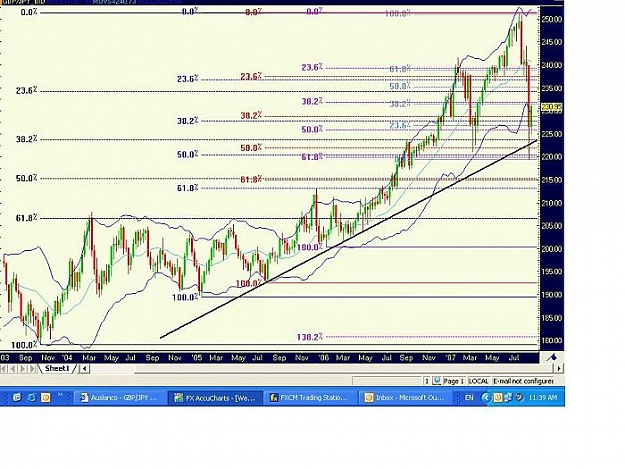This screenshot has height=469, width=625.
Task: Click the horizontal scrollbar right arrow
Action: [559, 369]
